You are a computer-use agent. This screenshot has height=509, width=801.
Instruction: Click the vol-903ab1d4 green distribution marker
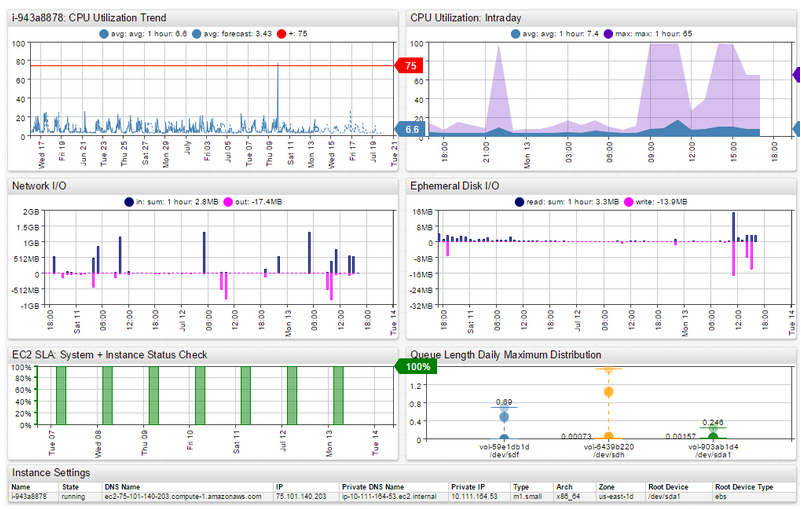[712, 433]
